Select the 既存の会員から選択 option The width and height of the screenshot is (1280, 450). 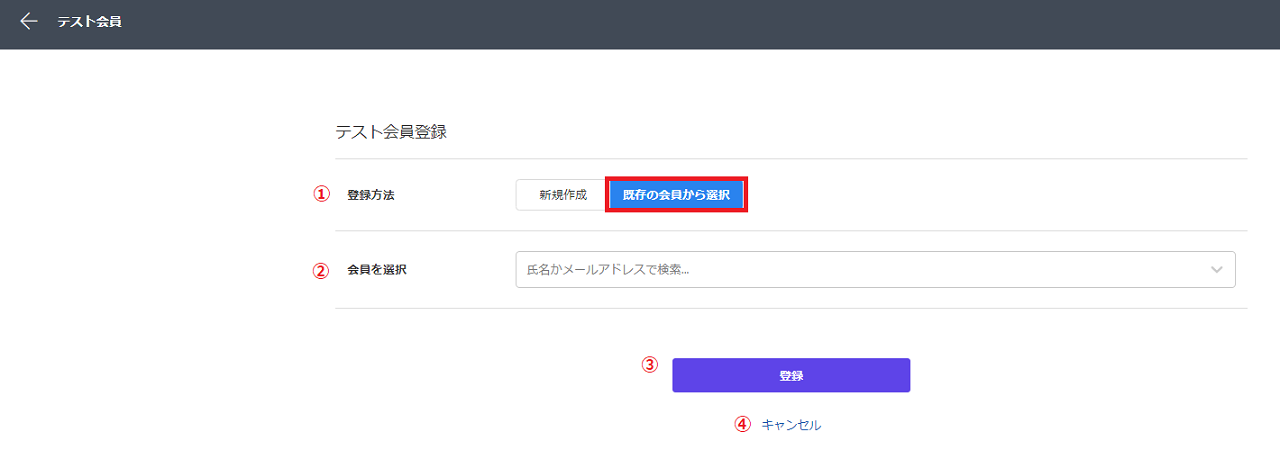[x=676, y=195]
